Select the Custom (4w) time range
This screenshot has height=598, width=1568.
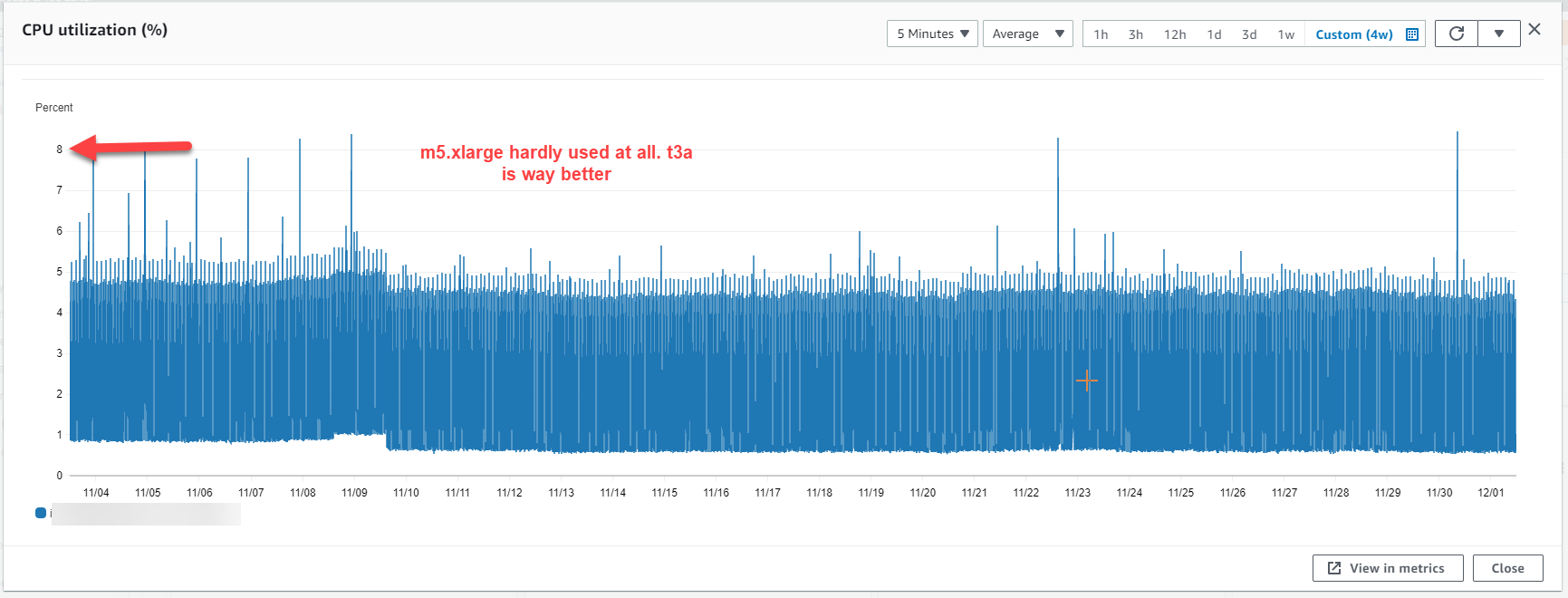[1353, 34]
